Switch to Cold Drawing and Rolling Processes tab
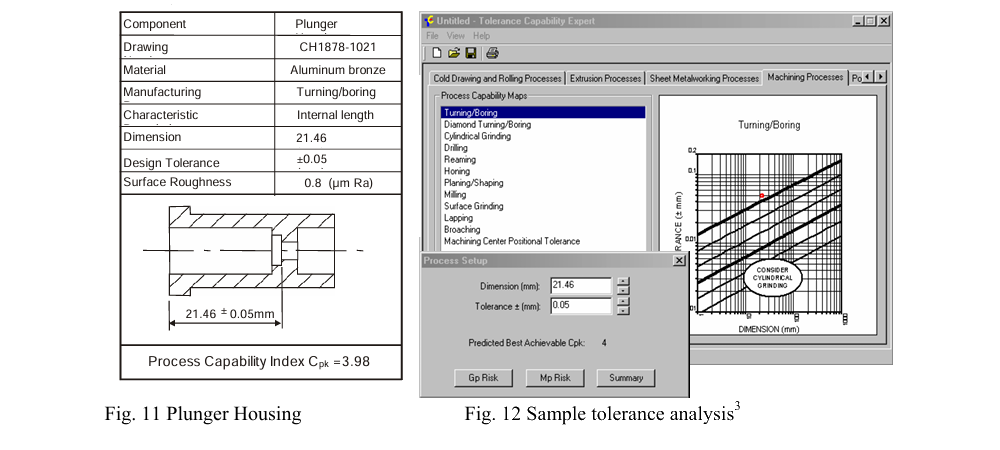Viewport: 1000px width, 450px height. [497, 78]
